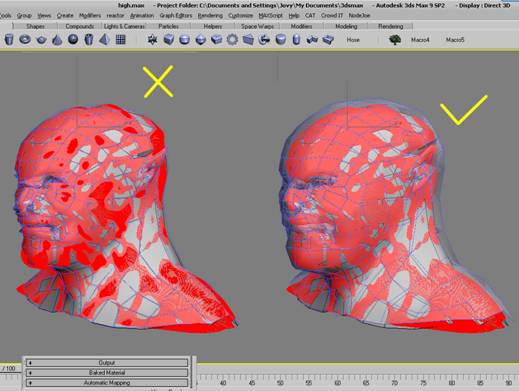
Task: Select the ChamferBox icon
Action: tap(169, 40)
